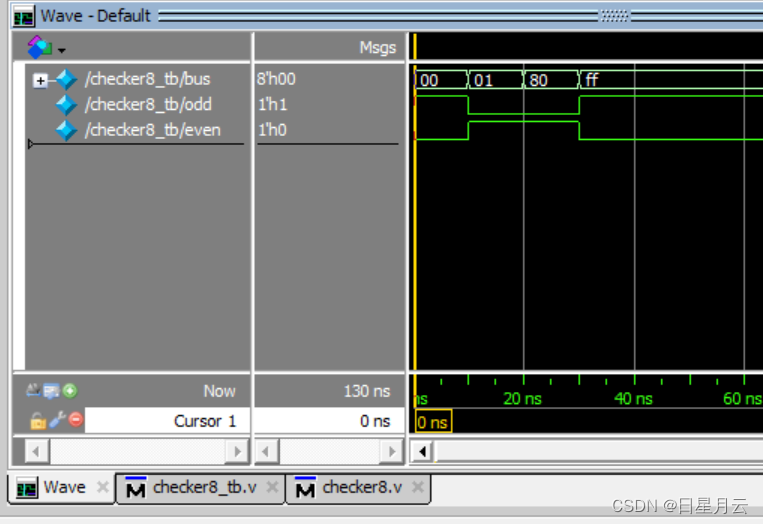Open the wave format dropdown arrow
Image resolution: width=763 pixels, height=524 pixels.
(x=62, y=50)
